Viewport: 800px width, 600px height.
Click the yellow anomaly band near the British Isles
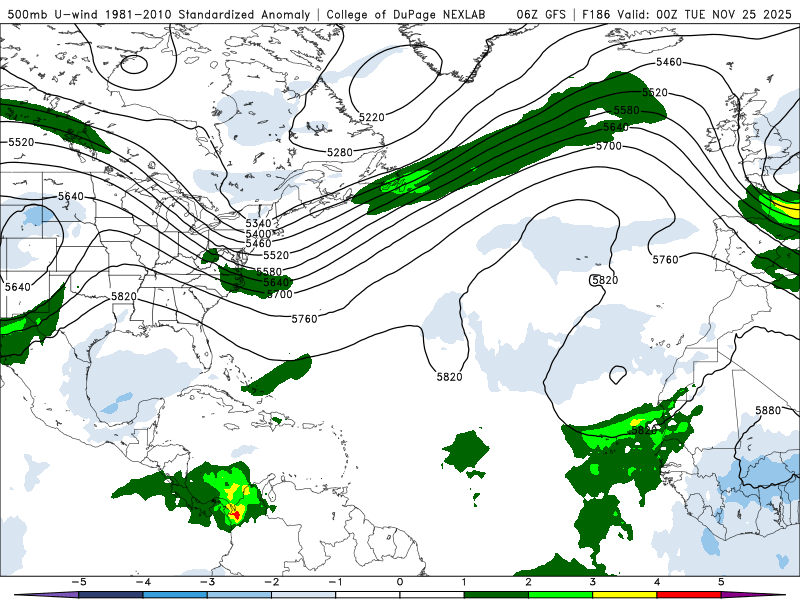pos(785,208)
